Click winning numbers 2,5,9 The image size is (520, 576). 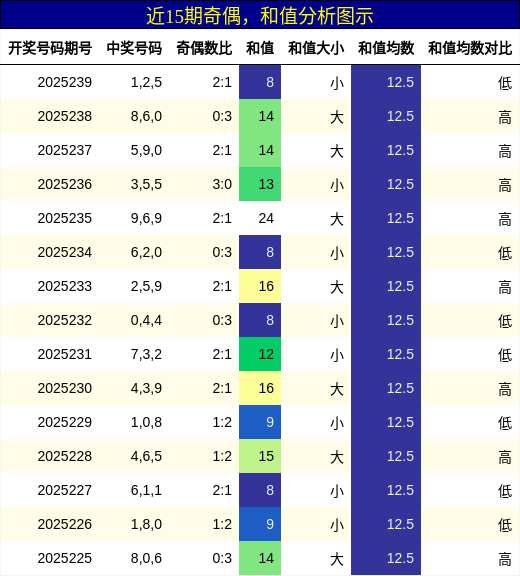tap(146, 286)
